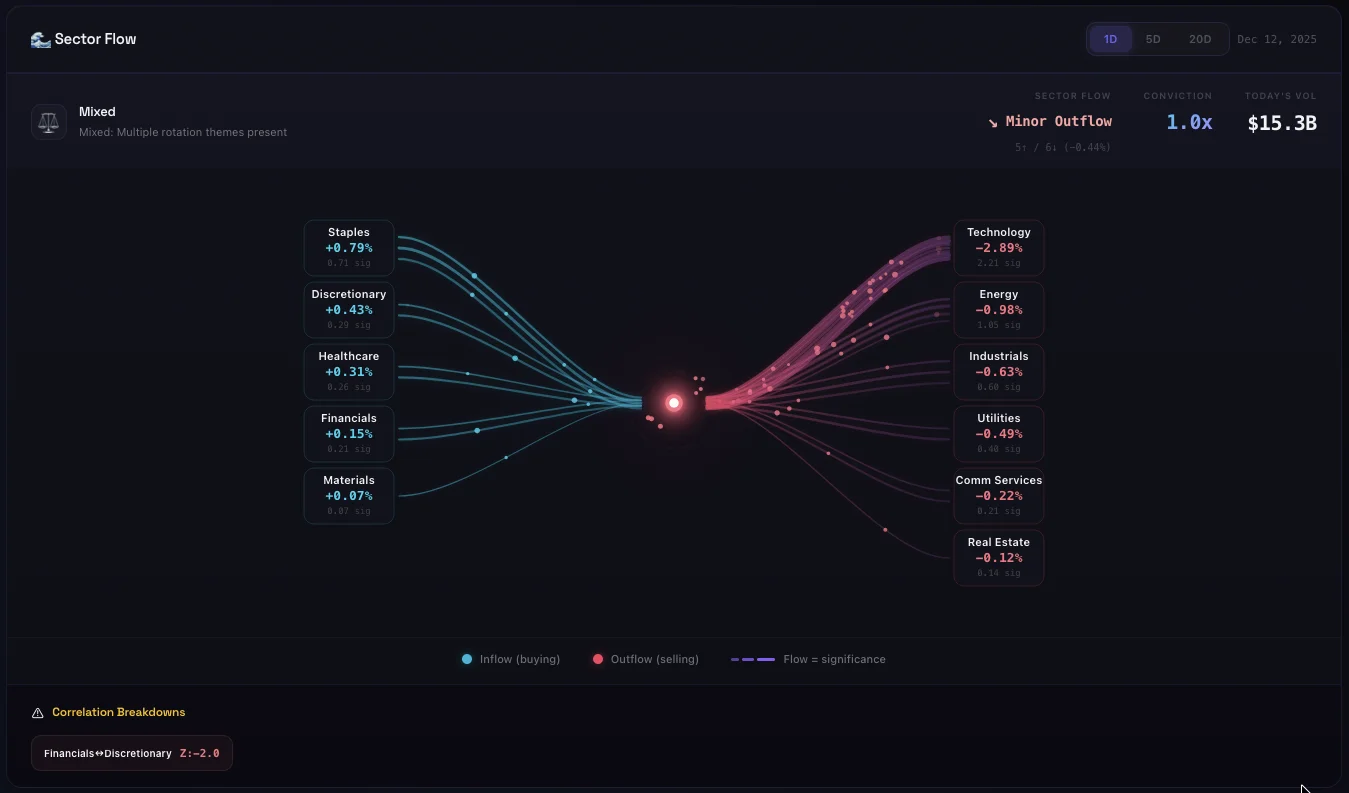The width and height of the screenshot is (1349, 793).
Task: Select the Staples sector card
Action: (348, 247)
